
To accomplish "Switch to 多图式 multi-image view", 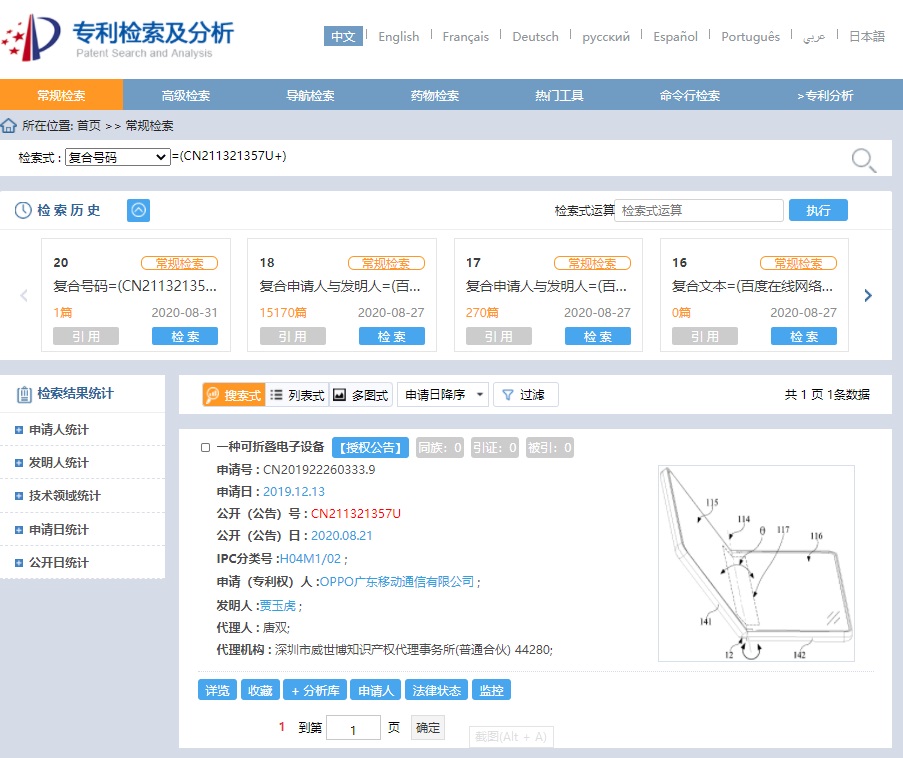I will [x=360, y=395].
